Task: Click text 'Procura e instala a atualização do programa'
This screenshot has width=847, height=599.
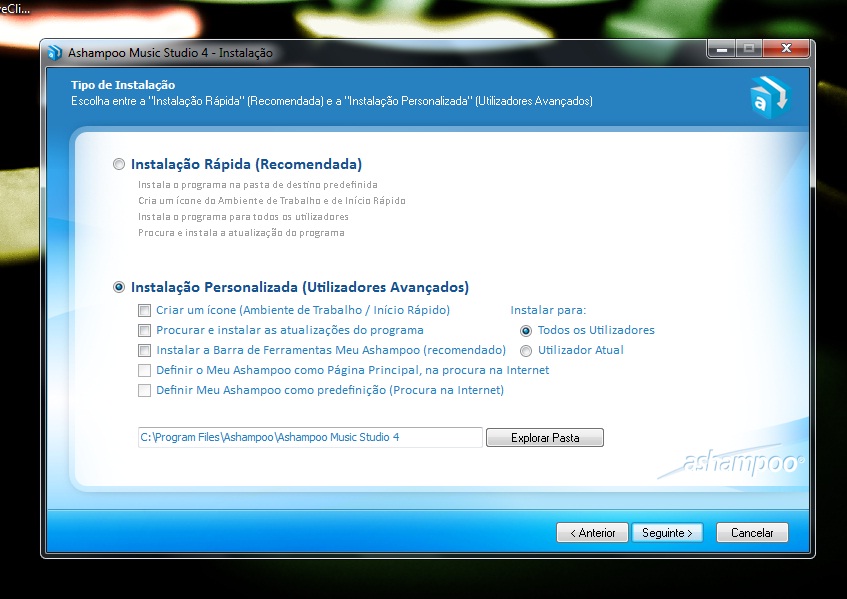Action: pos(241,233)
